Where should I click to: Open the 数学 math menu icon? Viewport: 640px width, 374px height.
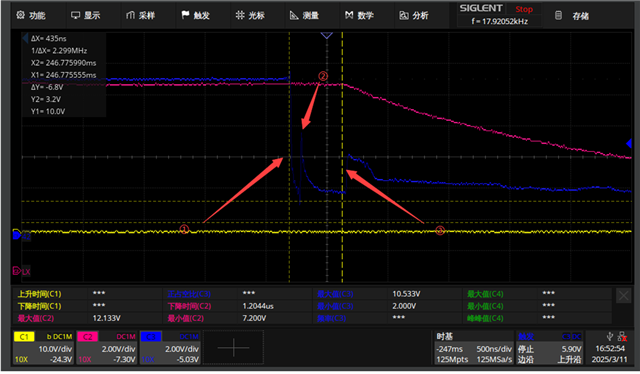[x=349, y=15]
